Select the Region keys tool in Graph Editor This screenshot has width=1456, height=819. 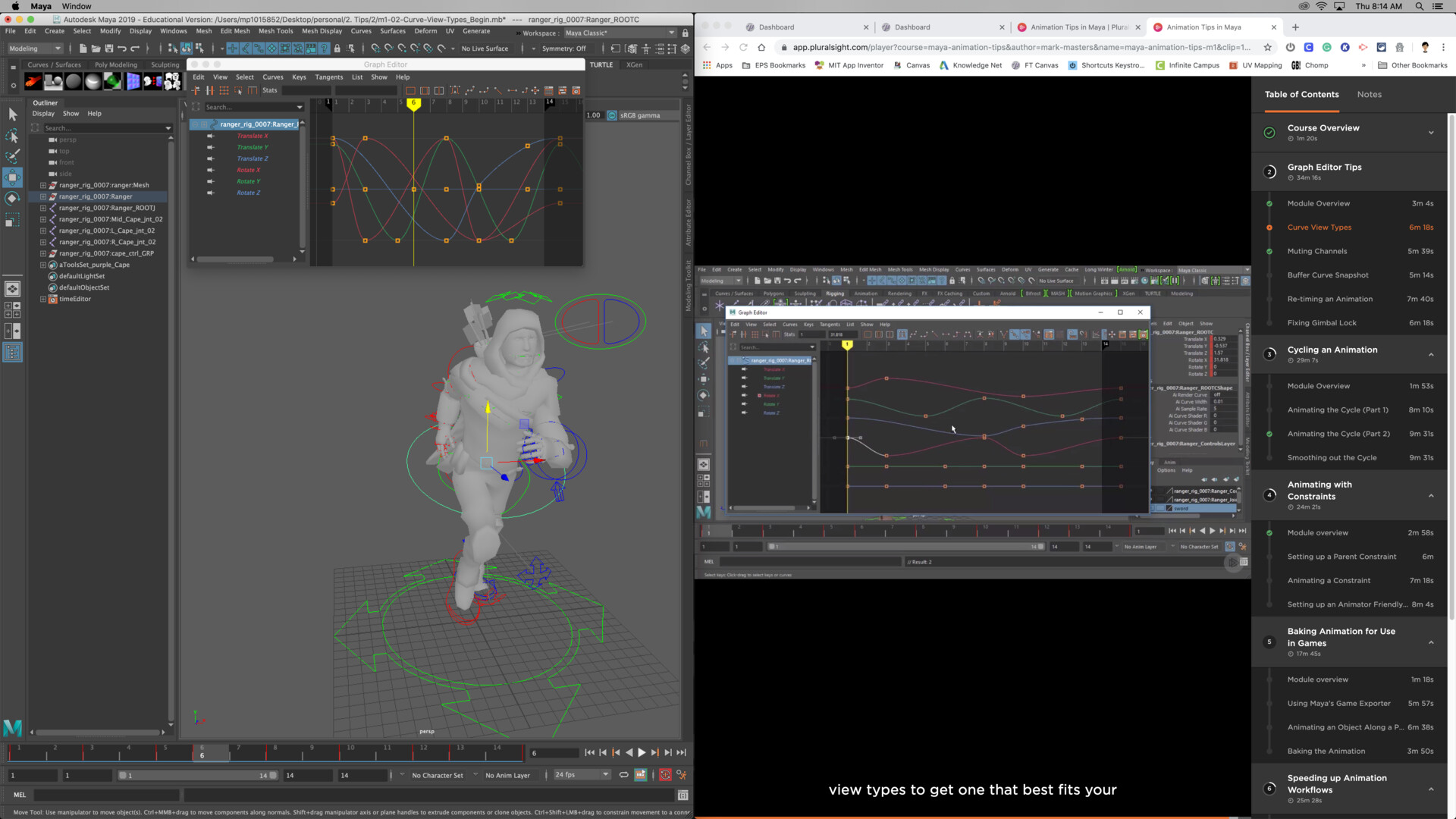[x=237, y=90]
